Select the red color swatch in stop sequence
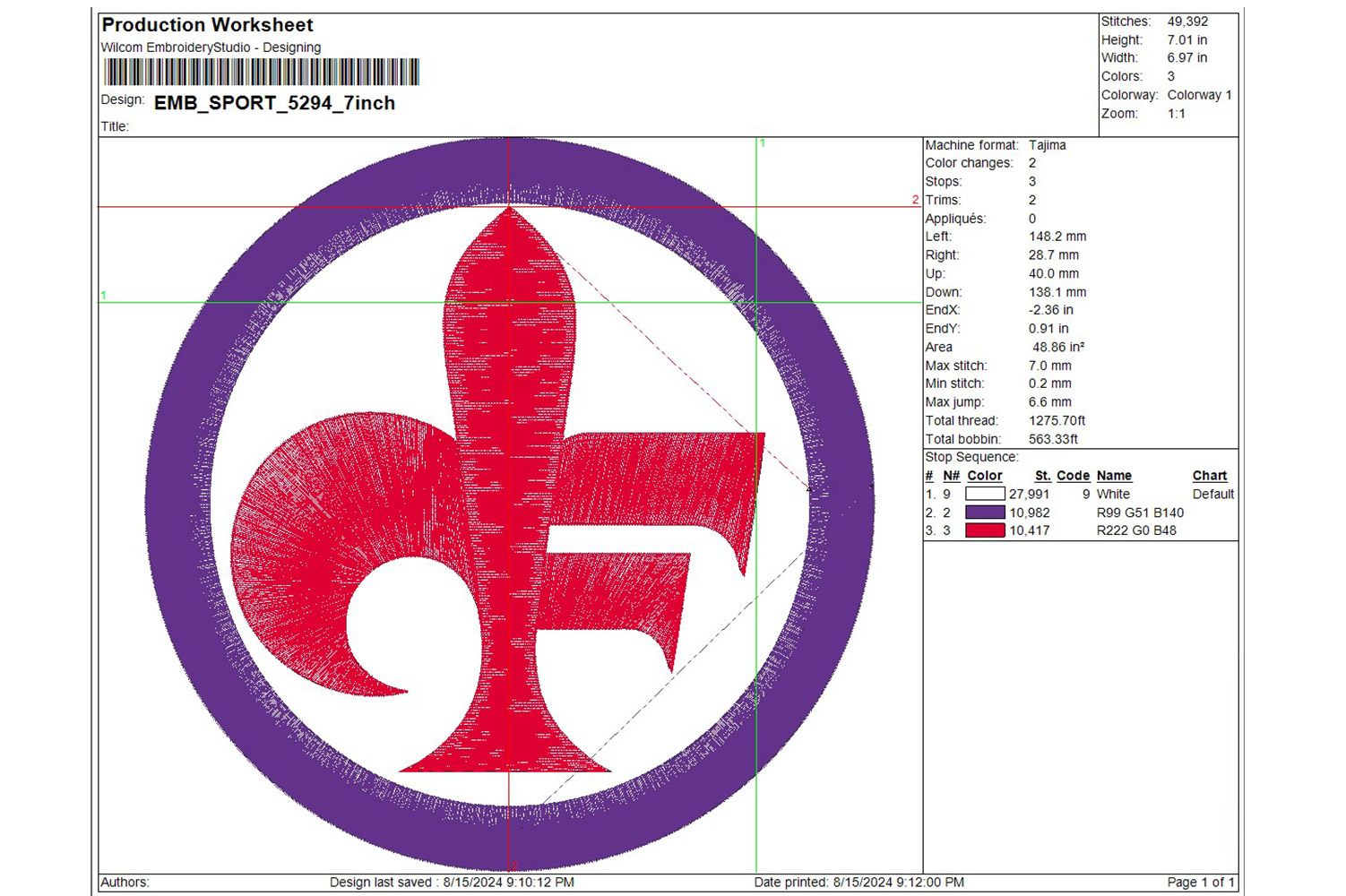Viewport: 1346px width, 896px height. pyautogui.click(x=984, y=530)
